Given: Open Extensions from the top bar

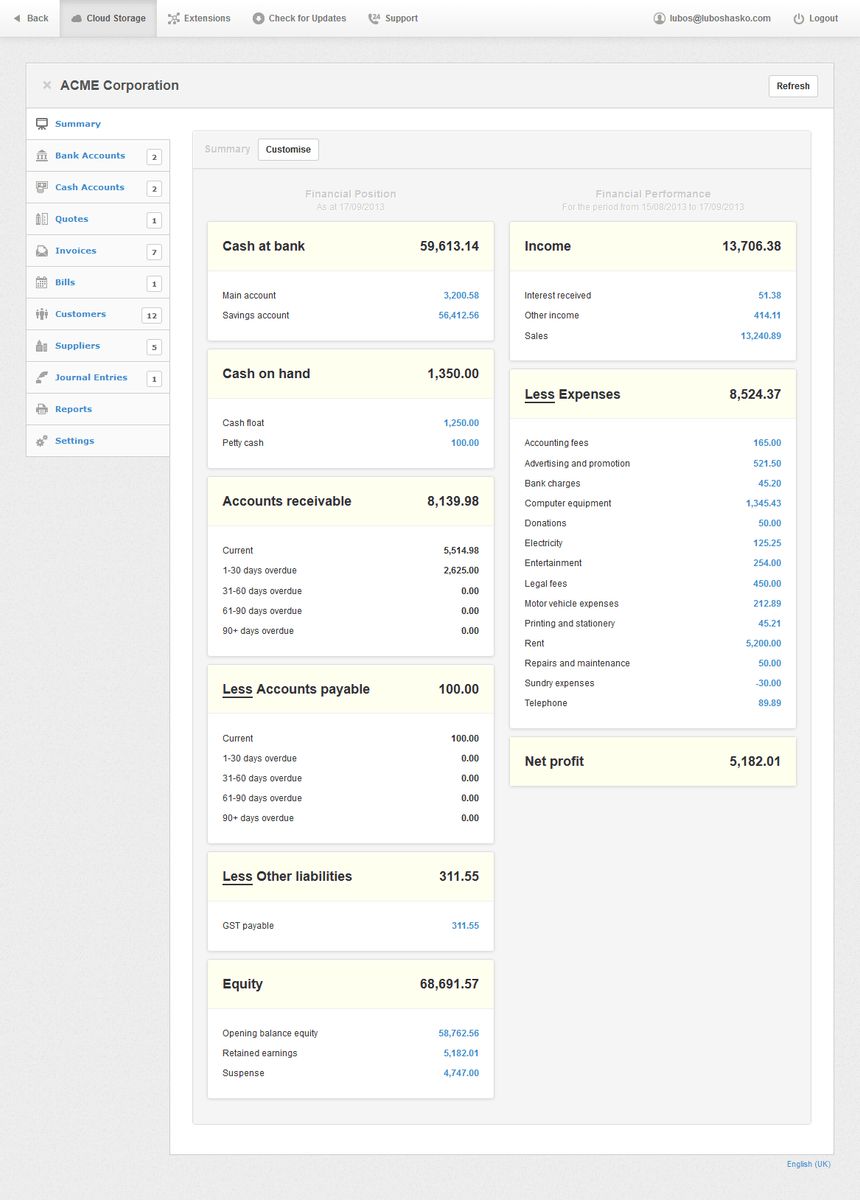Looking at the screenshot, I should 199,18.
